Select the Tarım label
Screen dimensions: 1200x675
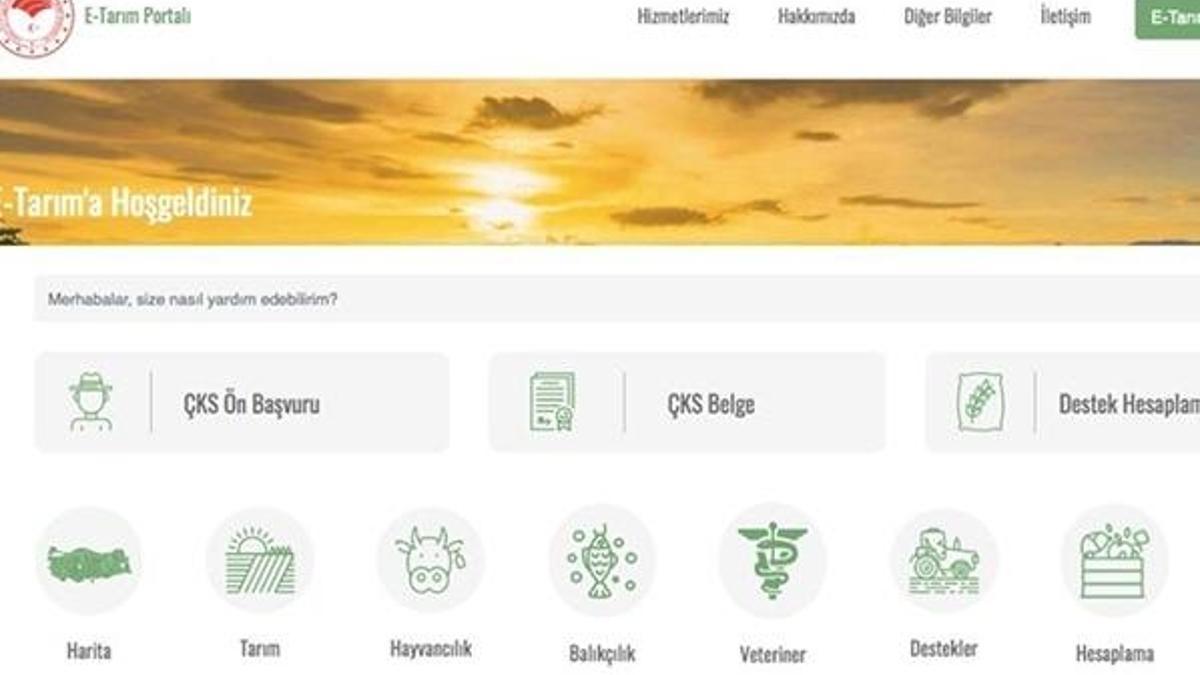coord(260,648)
